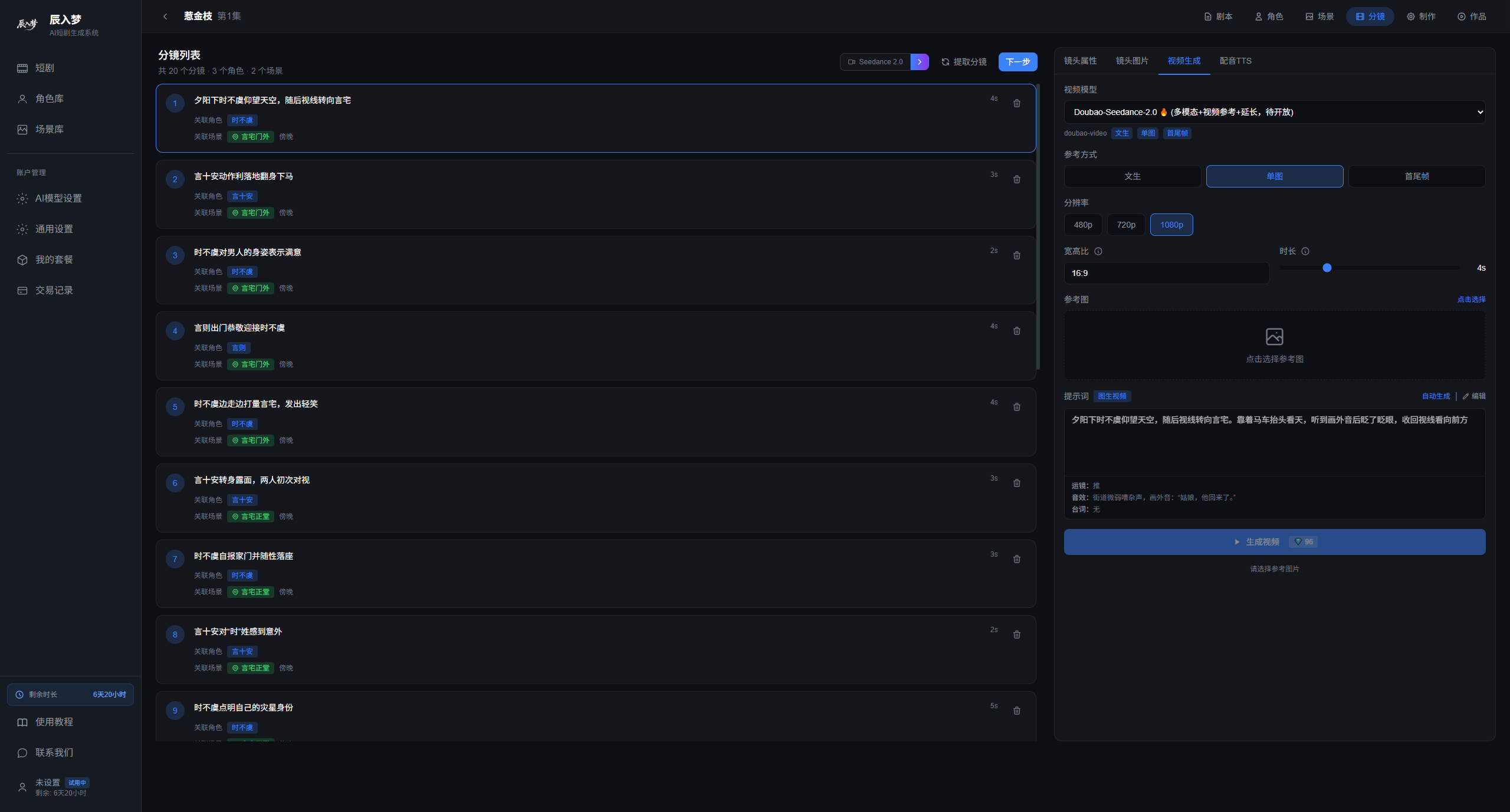Choose 1080p resolution
This screenshot has width=1510, height=812.
pyautogui.click(x=1171, y=225)
